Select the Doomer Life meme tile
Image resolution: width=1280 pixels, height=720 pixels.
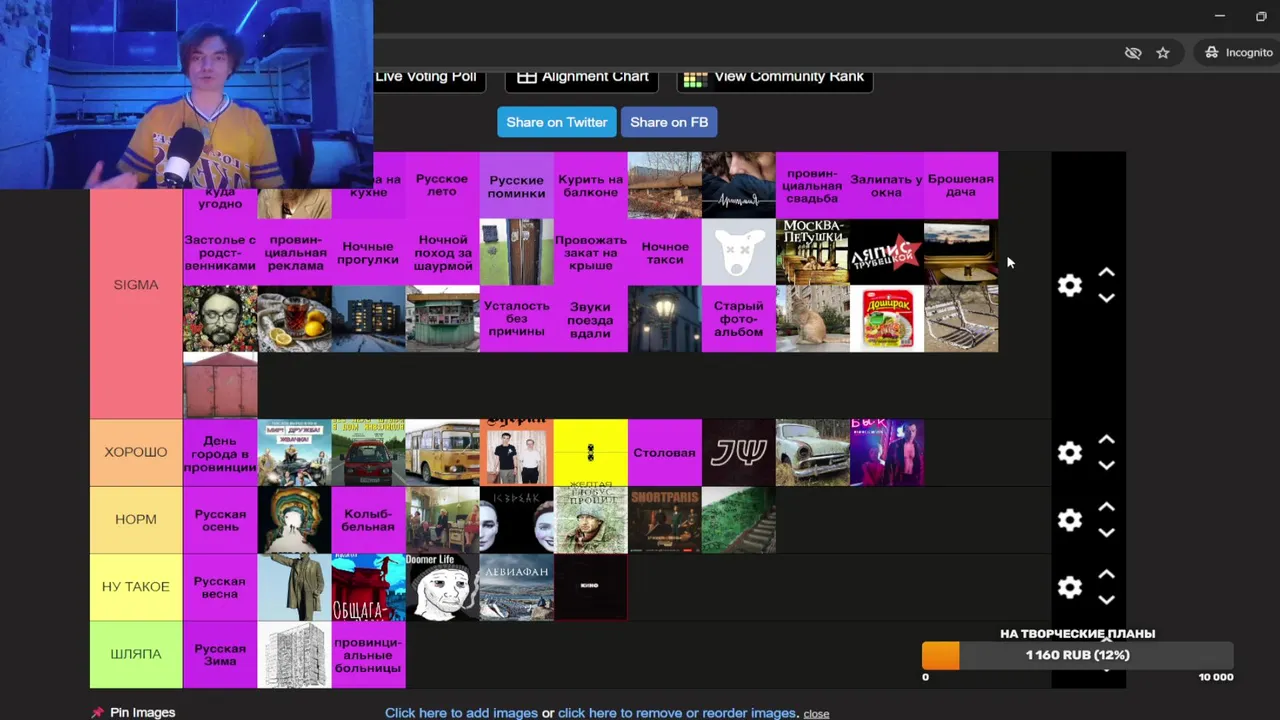(442, 586)
